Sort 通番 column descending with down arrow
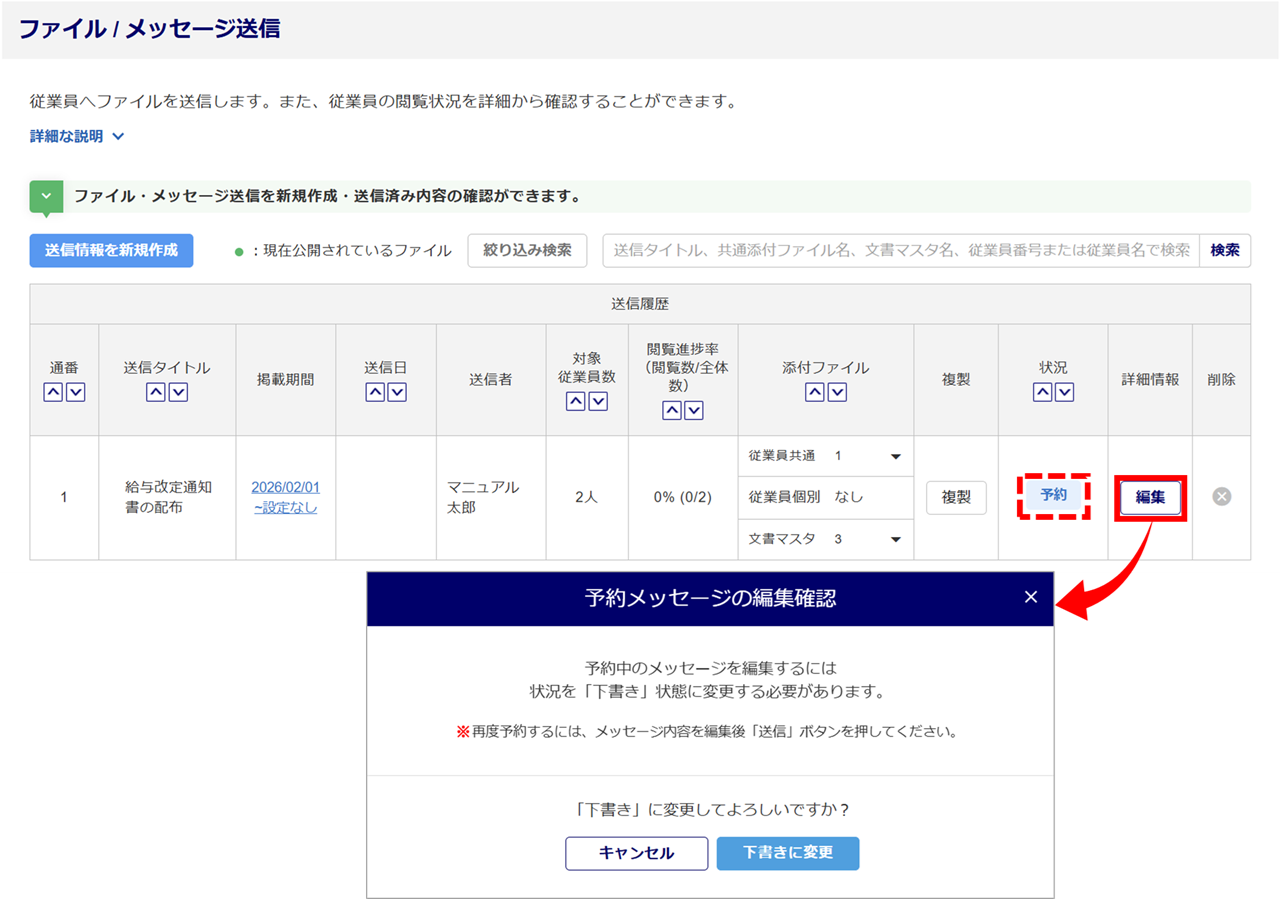The width and height of the screenshot is (1280, 899). (75, 393)
